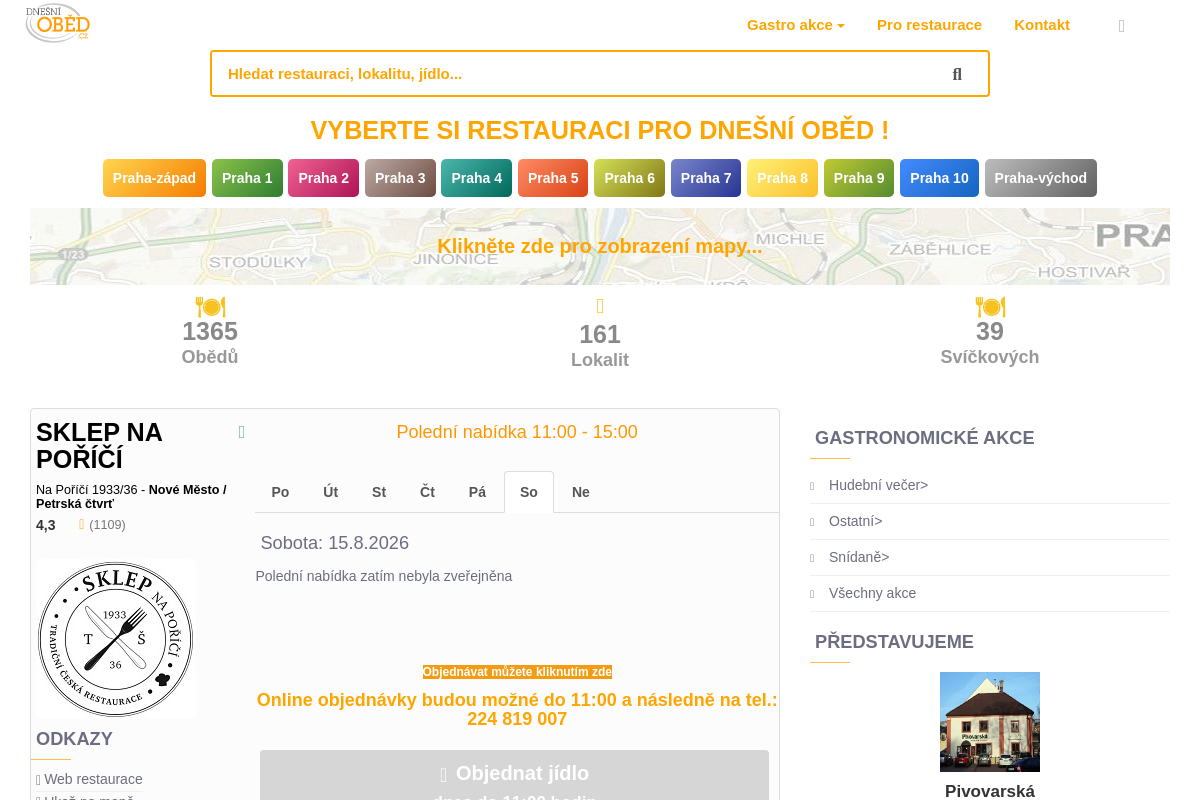
Task: Click the plate icon above 1365 Obědů
Action: [210, 307]
